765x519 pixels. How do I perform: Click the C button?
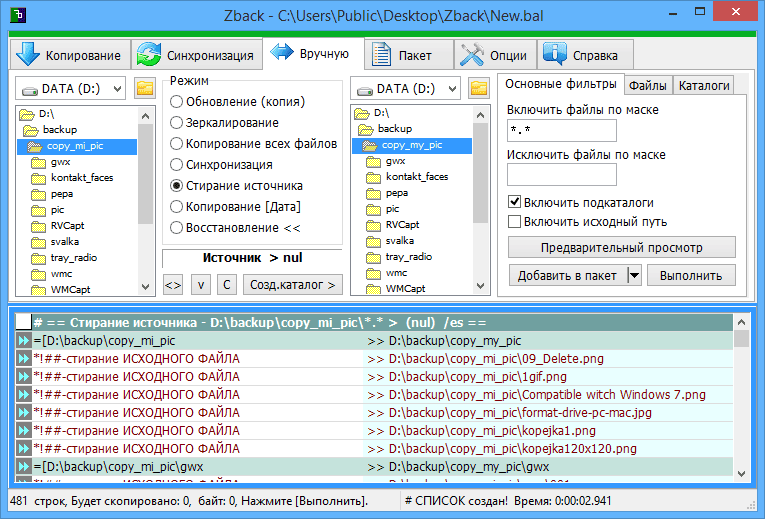(x=226, y=284)
